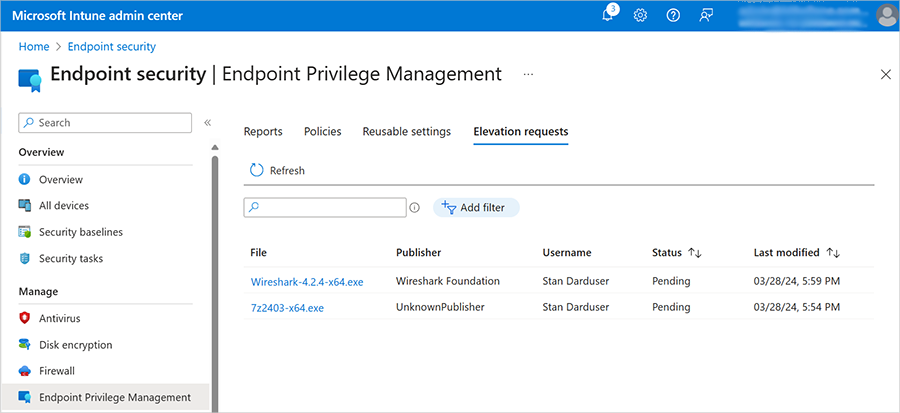Open Firewall in sidebar

click(x=57, y=371)
